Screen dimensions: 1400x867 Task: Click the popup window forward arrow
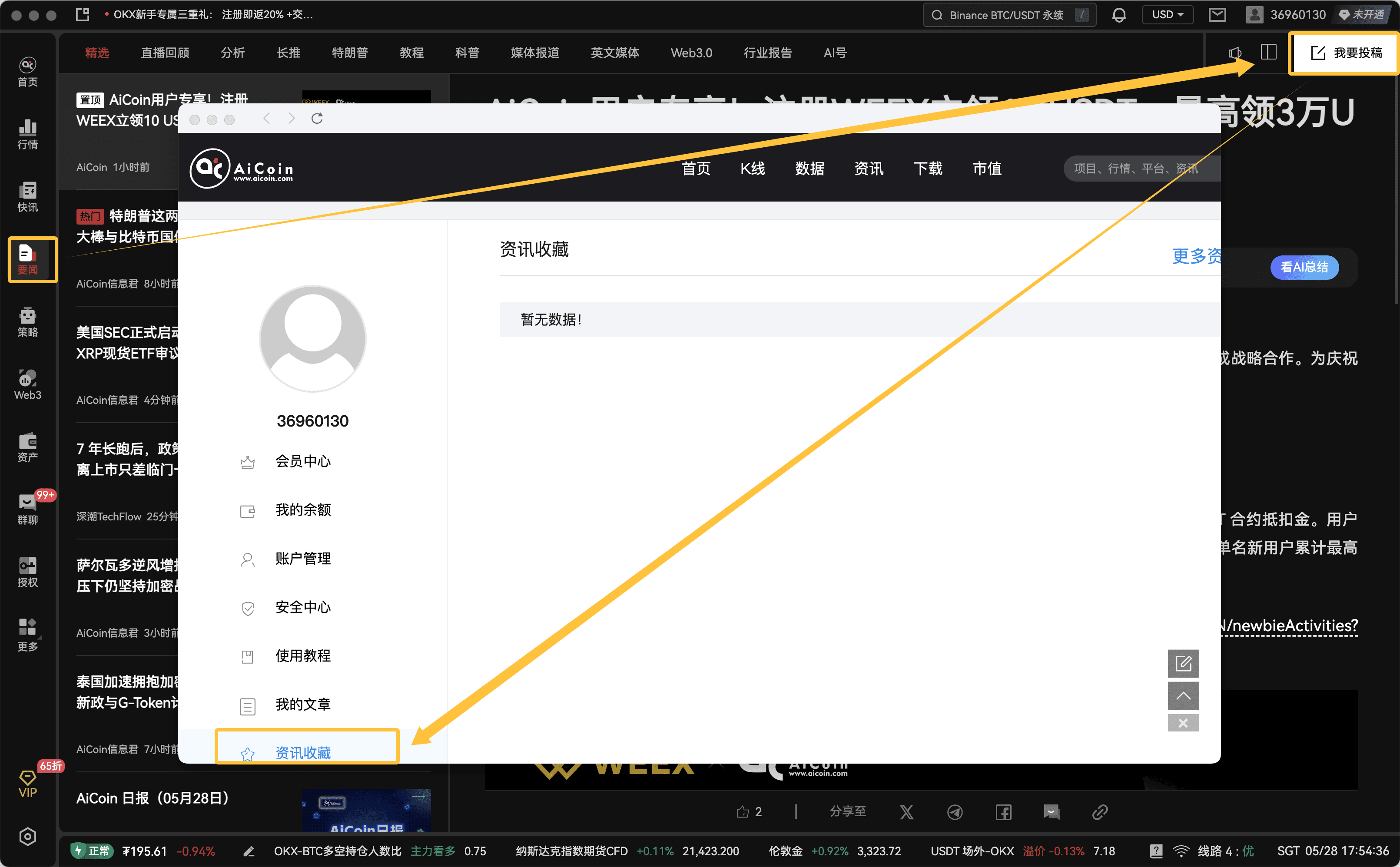(x=292, y=119)
